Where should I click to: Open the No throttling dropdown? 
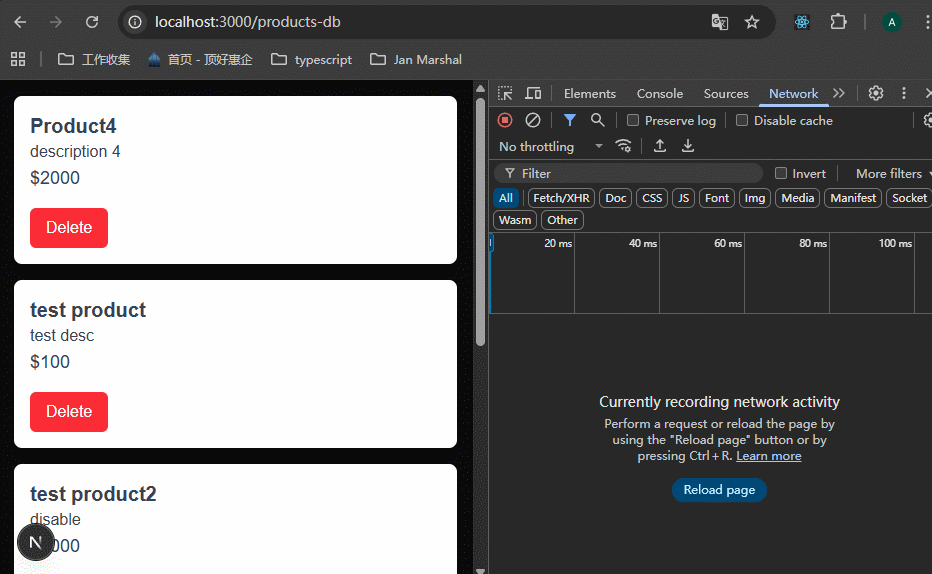550,146
